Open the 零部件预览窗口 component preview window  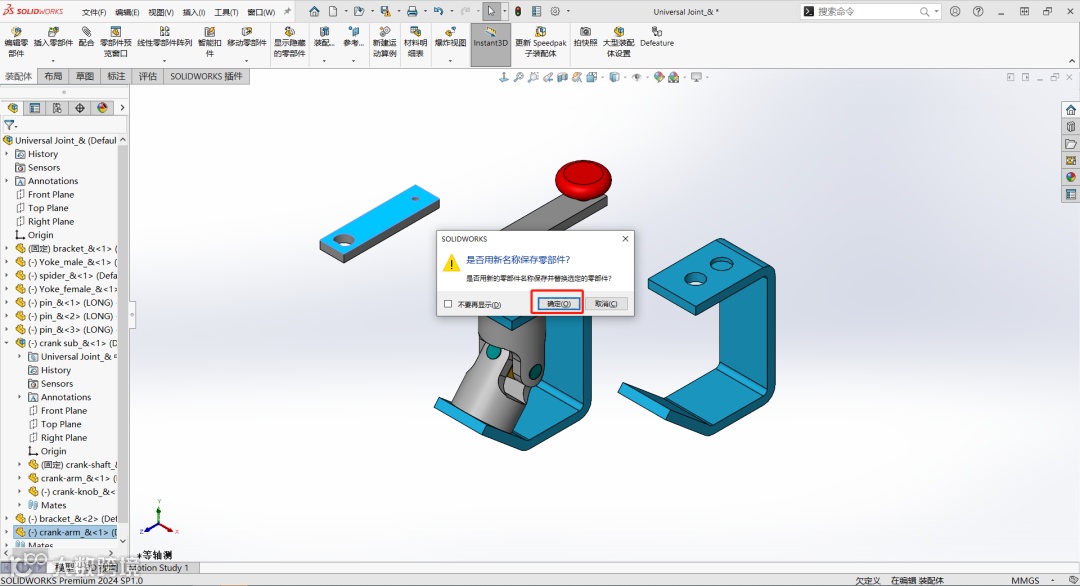116,43
